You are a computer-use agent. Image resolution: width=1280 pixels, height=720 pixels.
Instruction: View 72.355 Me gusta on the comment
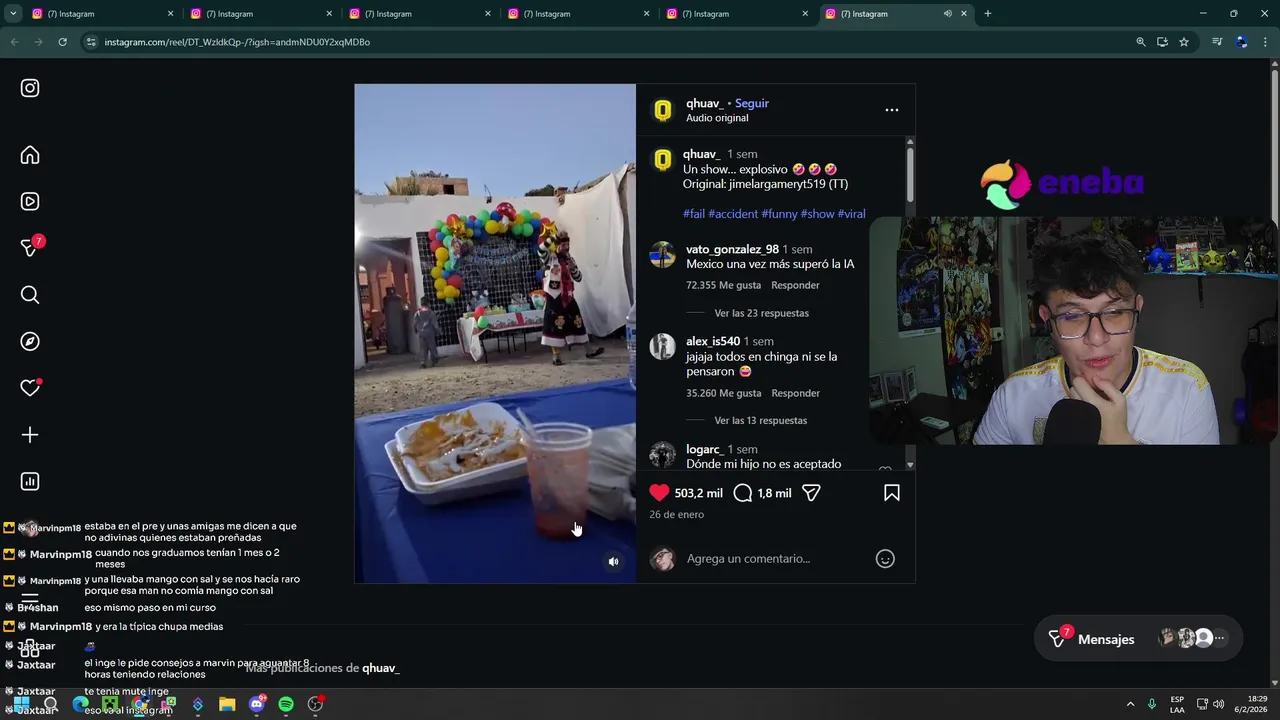coord(723,285)
